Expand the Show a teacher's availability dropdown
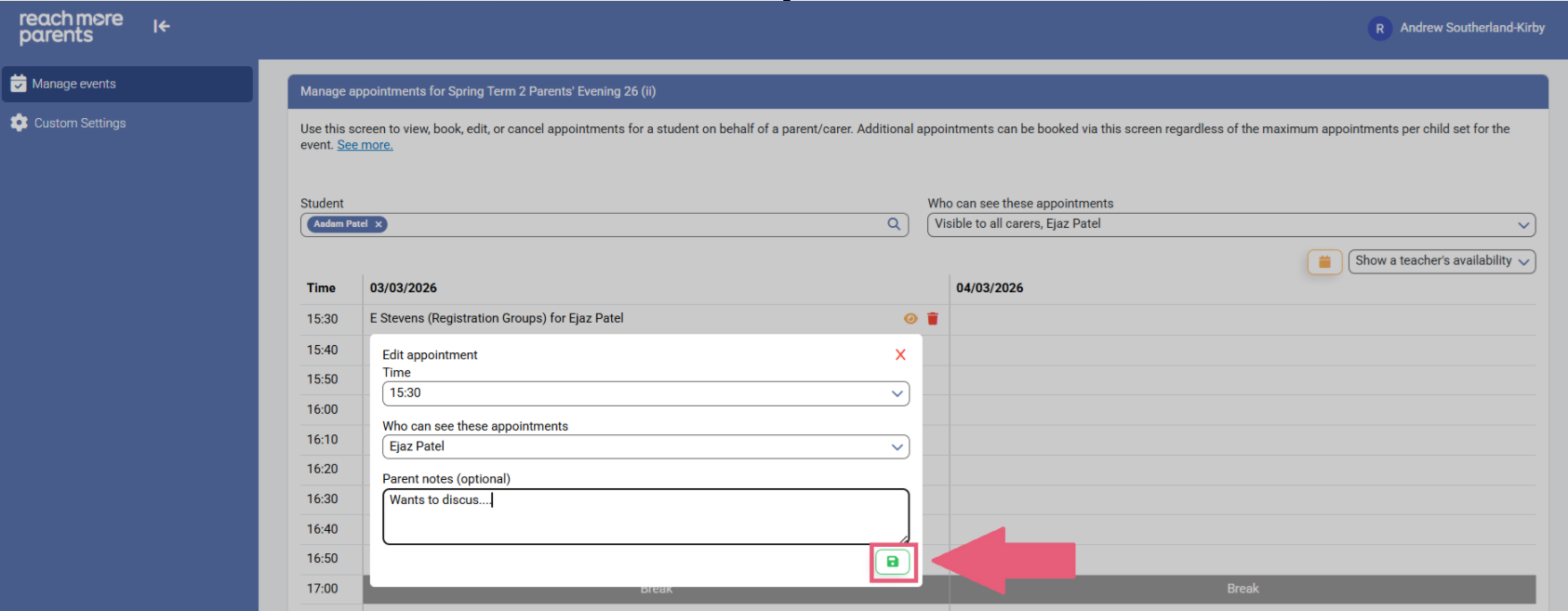This screenshot has width=1568, height=611. pyautogui.click(x=1442, y=261)
